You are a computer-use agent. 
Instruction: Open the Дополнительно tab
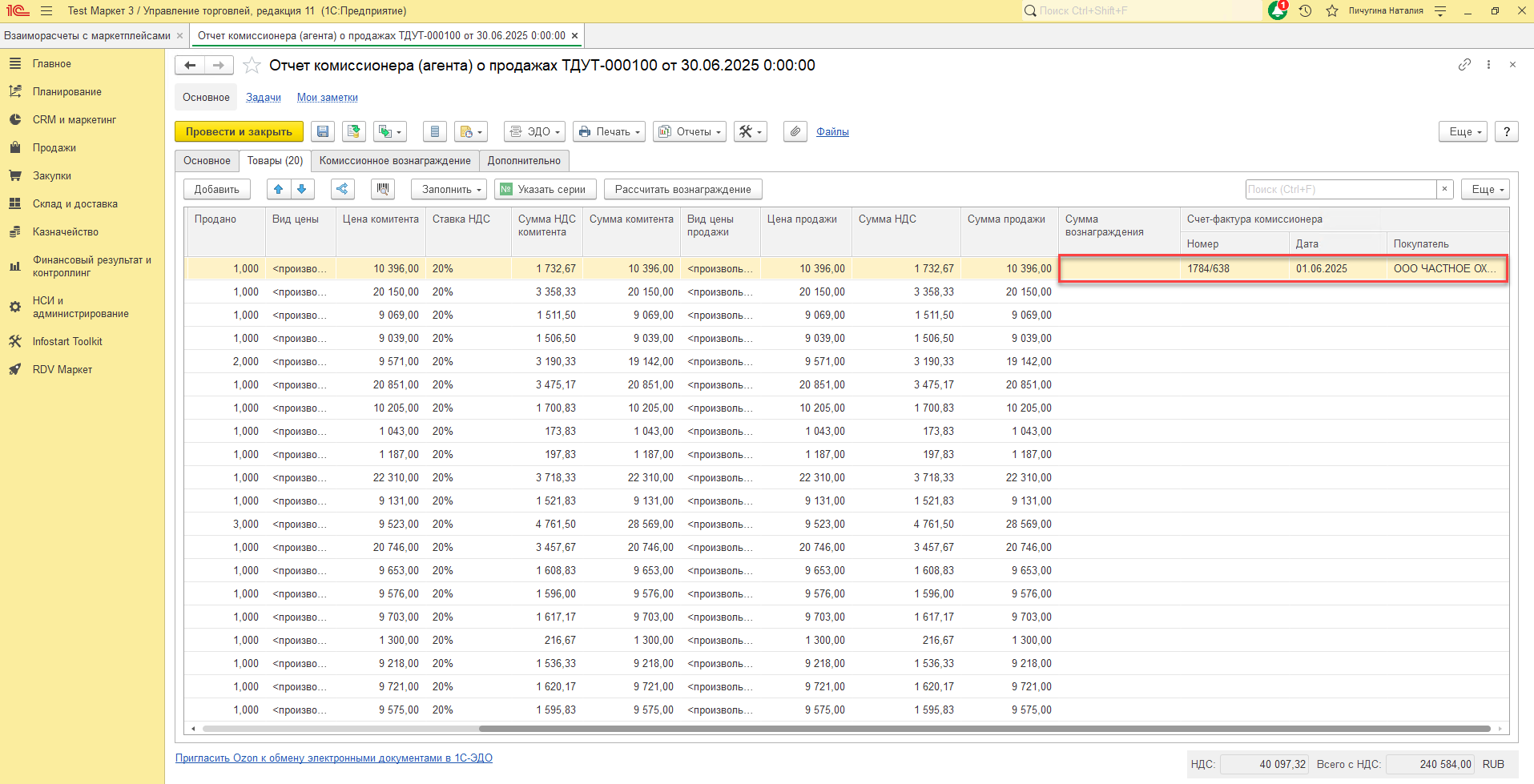click(524, 161)
